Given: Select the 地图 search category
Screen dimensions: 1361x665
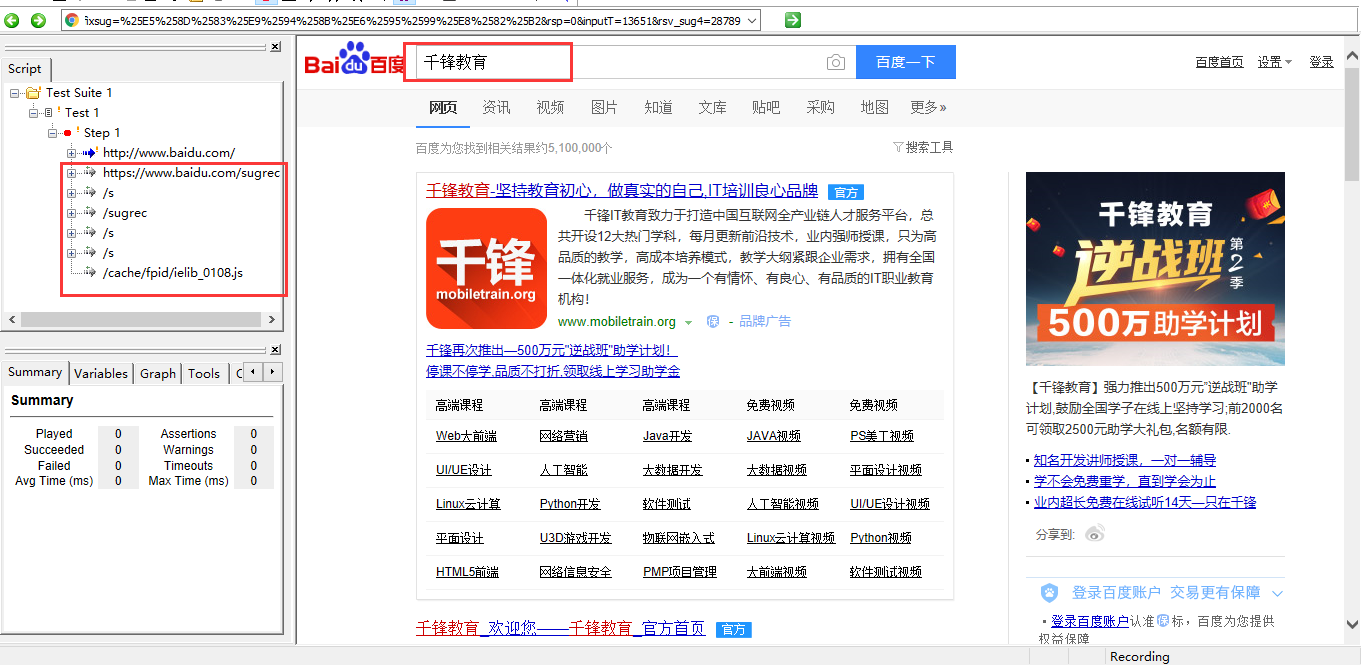Looking at the screenshot, I should pyautogui.click(x=874, y=107).
